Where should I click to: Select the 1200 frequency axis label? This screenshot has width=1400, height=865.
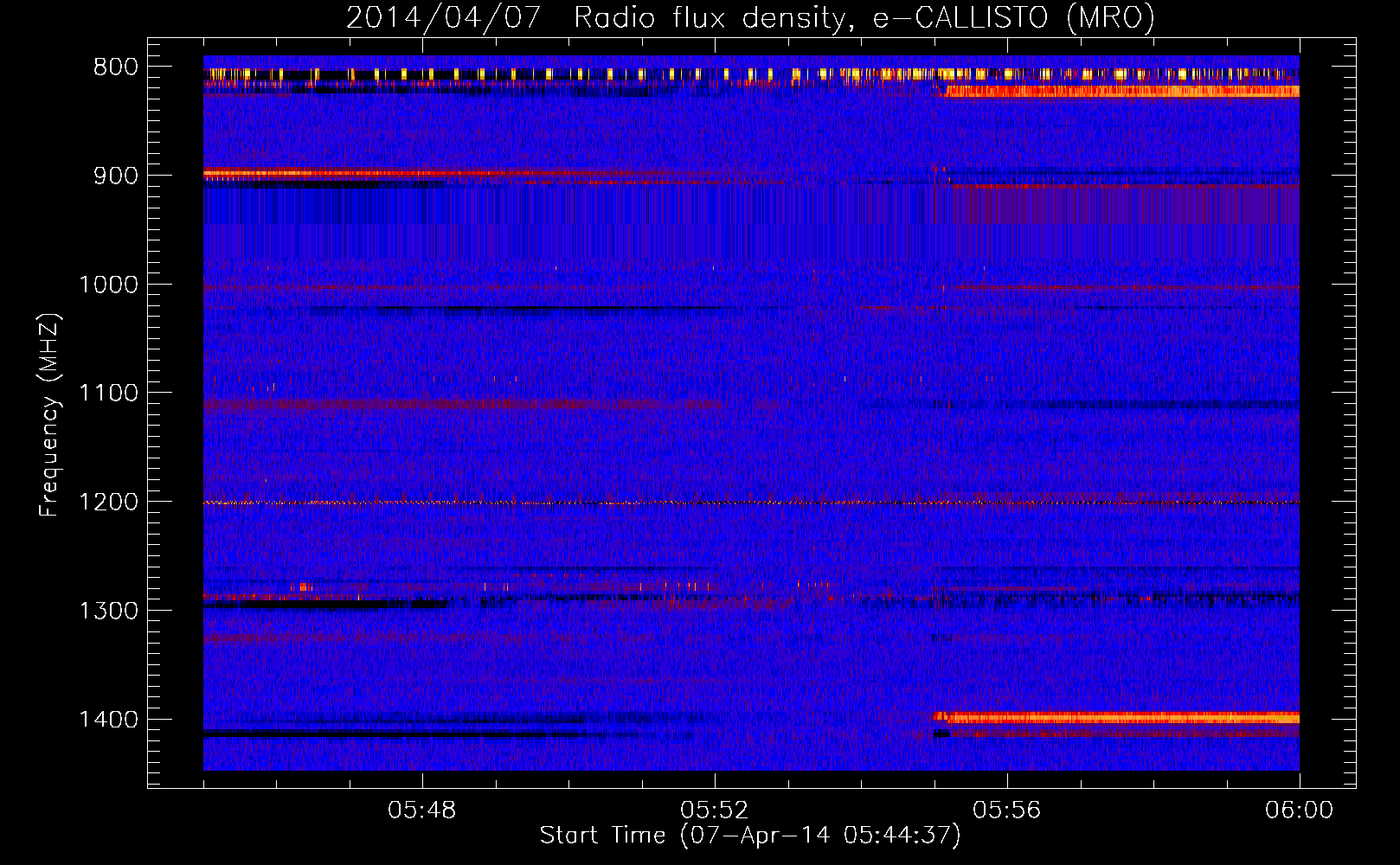point(108,503)
